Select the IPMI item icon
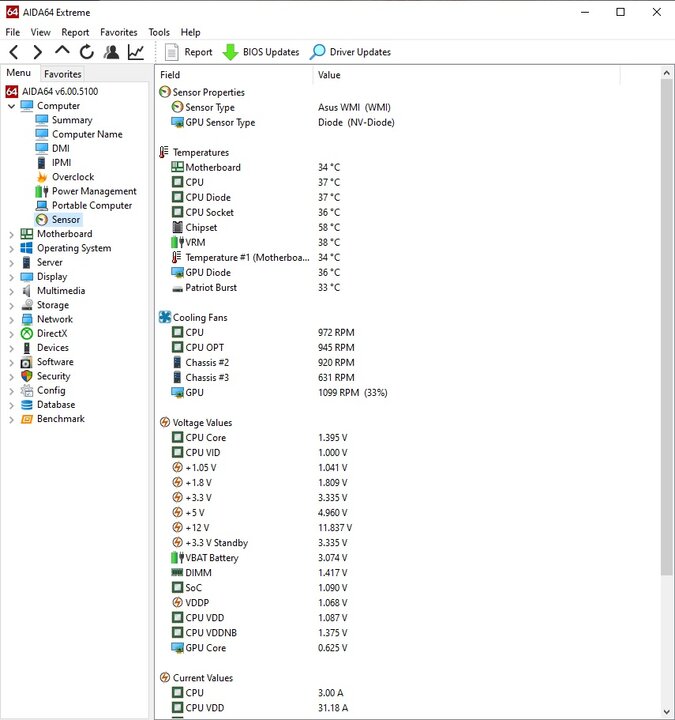This screenshot has width=675, height=720. pyautogui.click(x=42, y=163)
